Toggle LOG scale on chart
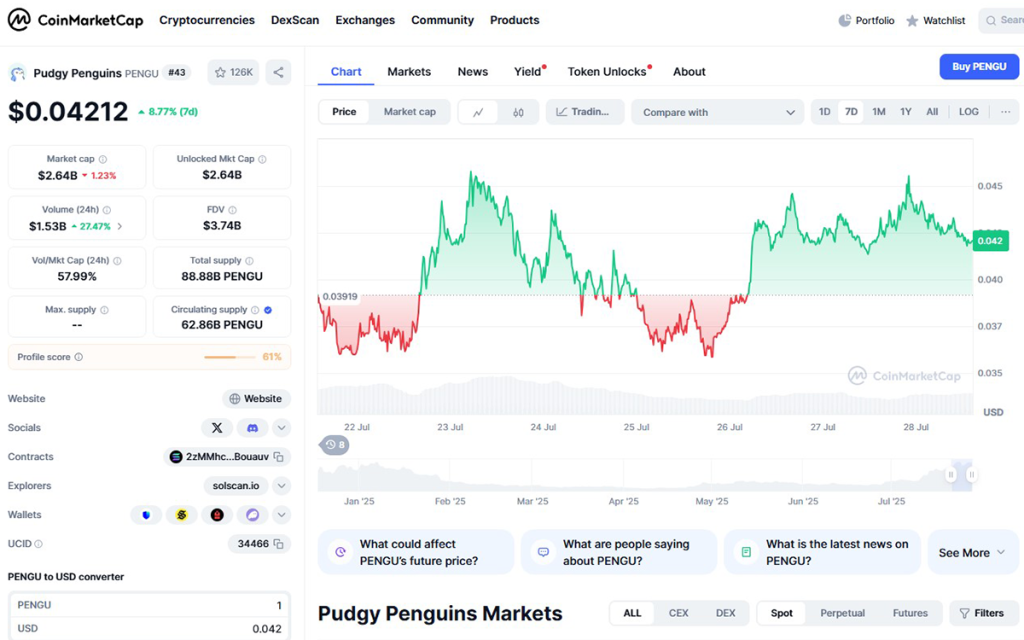 [968, 112]
